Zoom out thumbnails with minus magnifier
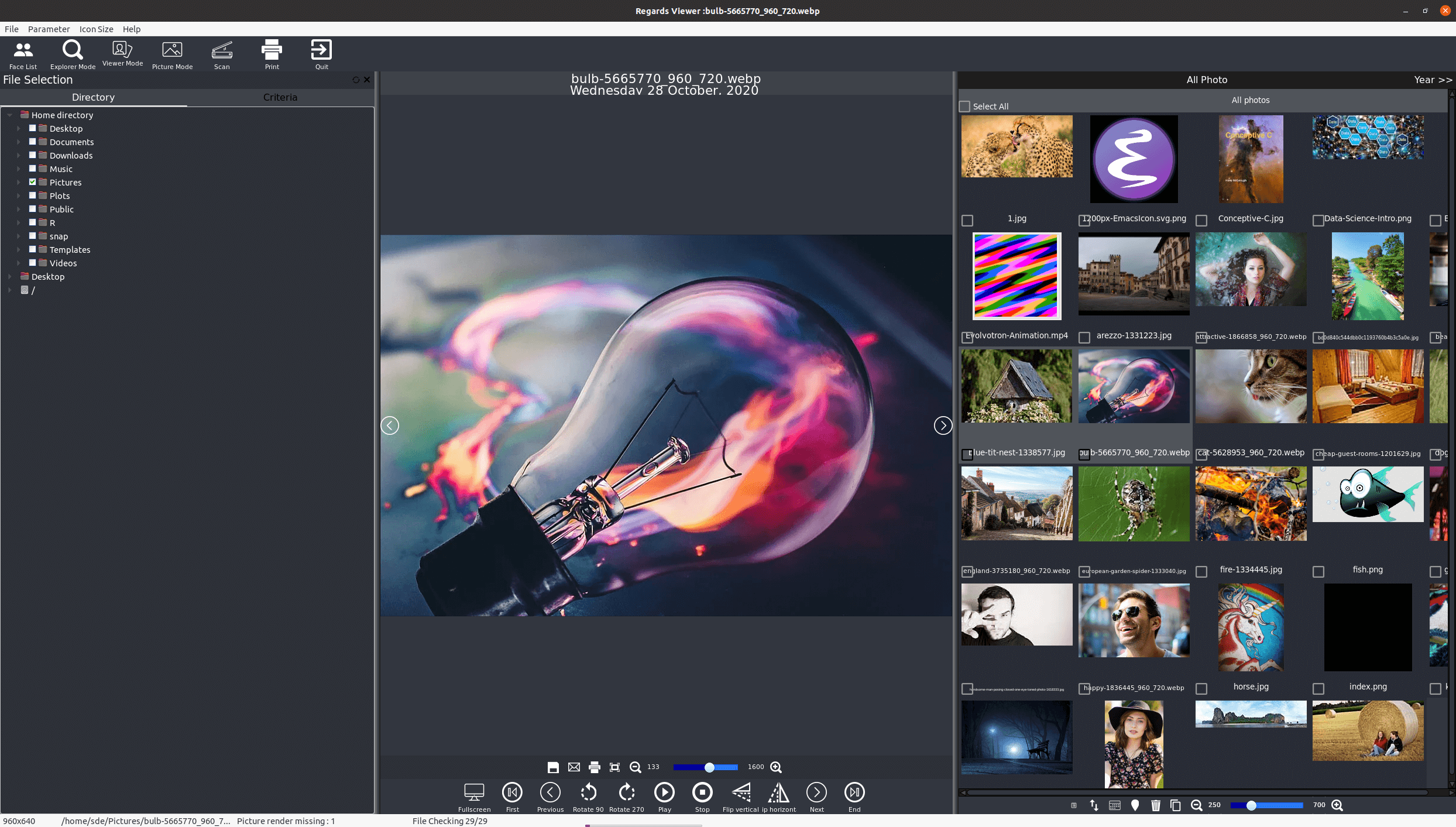 [x=1196, y=805]
